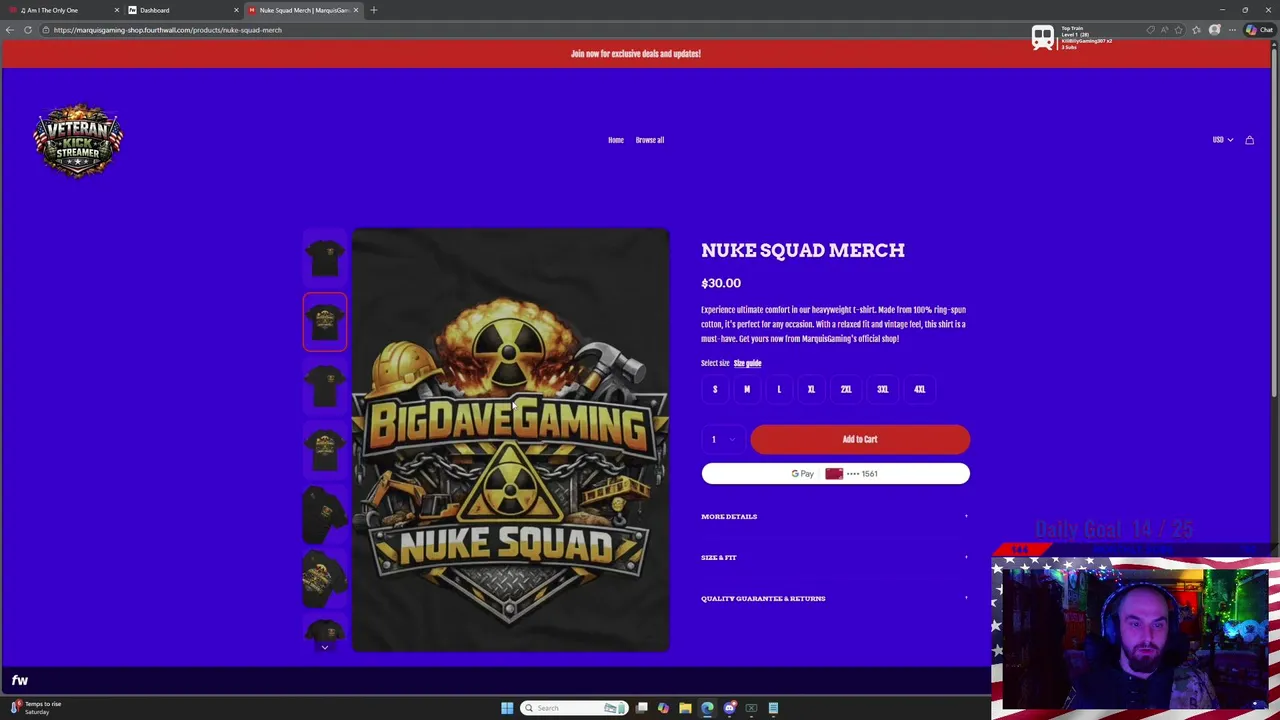Reload the page with refresh icon

pyautogui.click(x=28, y=30)
